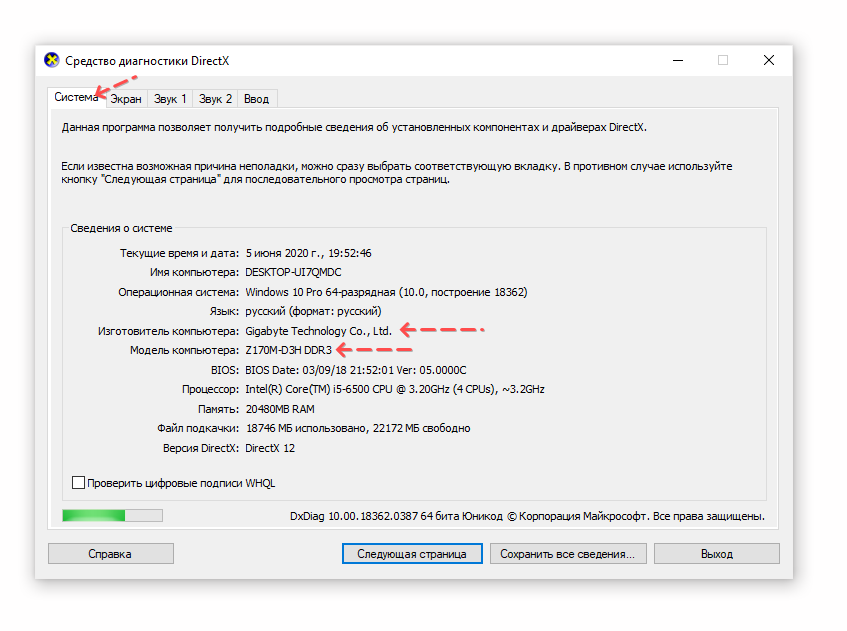Click the Процессор label
This screenshot has width=847, height=631.
(210, 390)
